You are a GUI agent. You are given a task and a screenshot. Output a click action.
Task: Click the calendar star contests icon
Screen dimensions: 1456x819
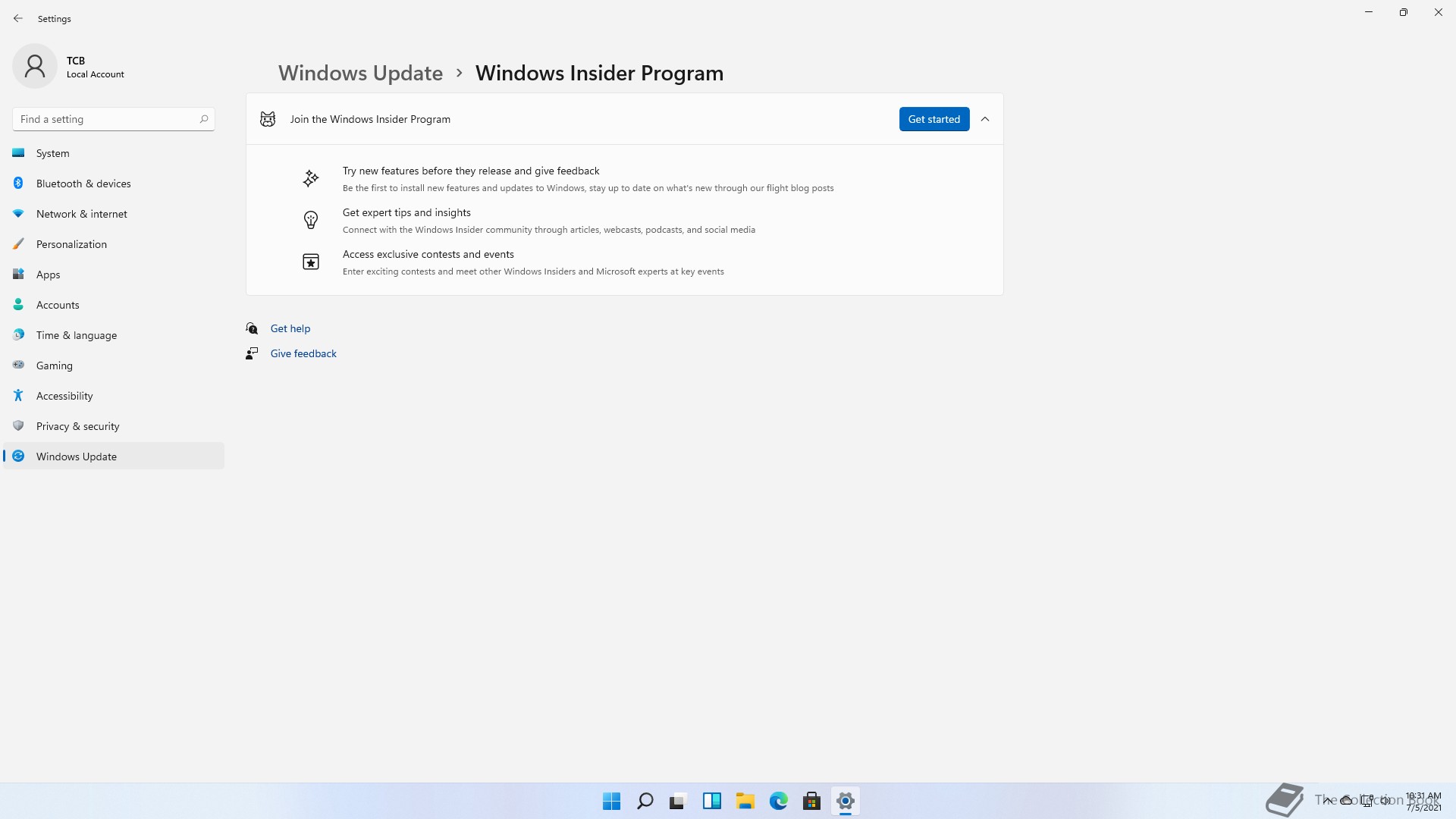(x=310, y=262)
